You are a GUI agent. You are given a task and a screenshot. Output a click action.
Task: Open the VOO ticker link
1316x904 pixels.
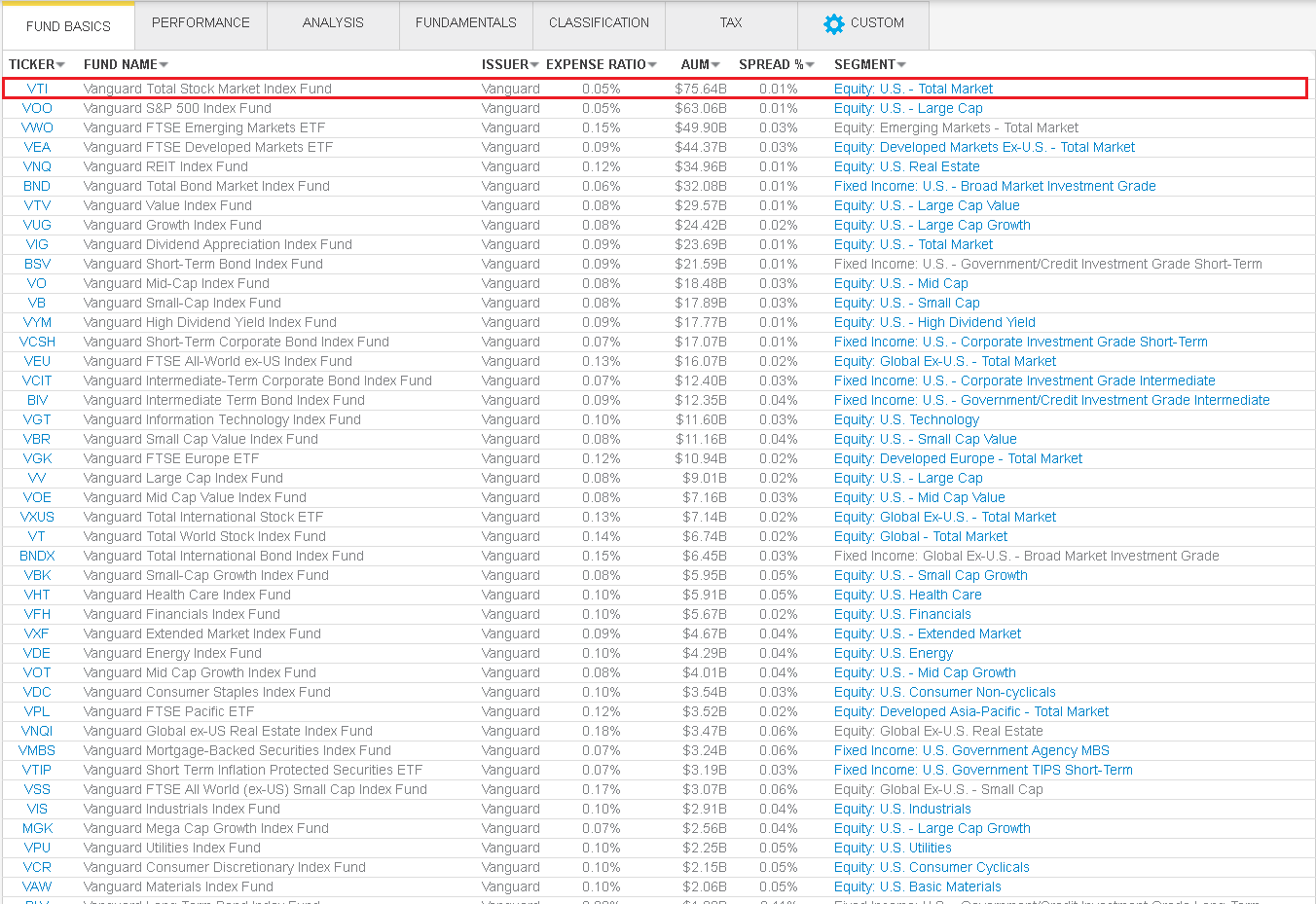[37, 108]
